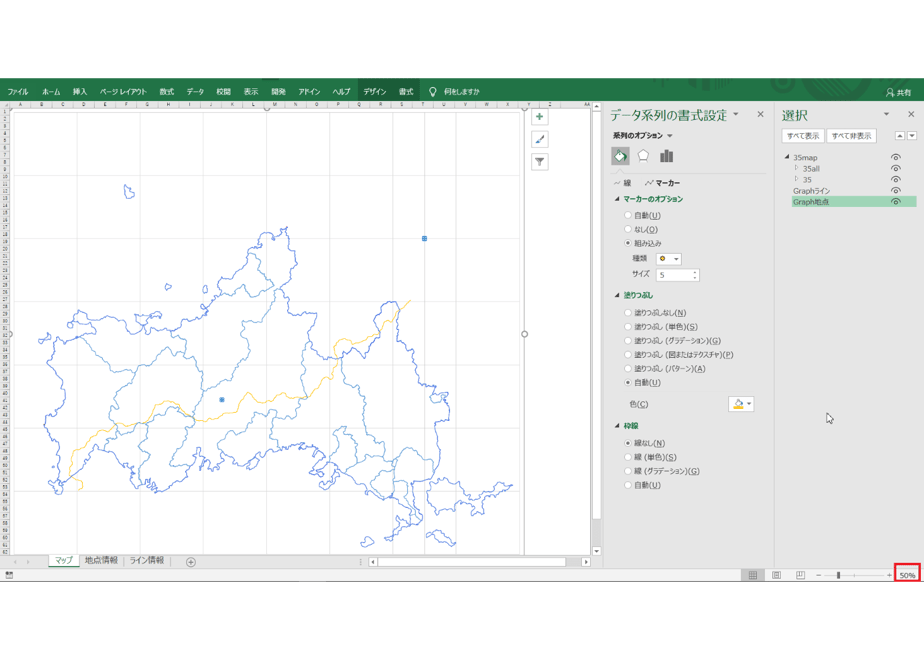Screen dimensions: 924x660
Task: Add a new sheet with the plus icon
Action: tap(190, 562)
